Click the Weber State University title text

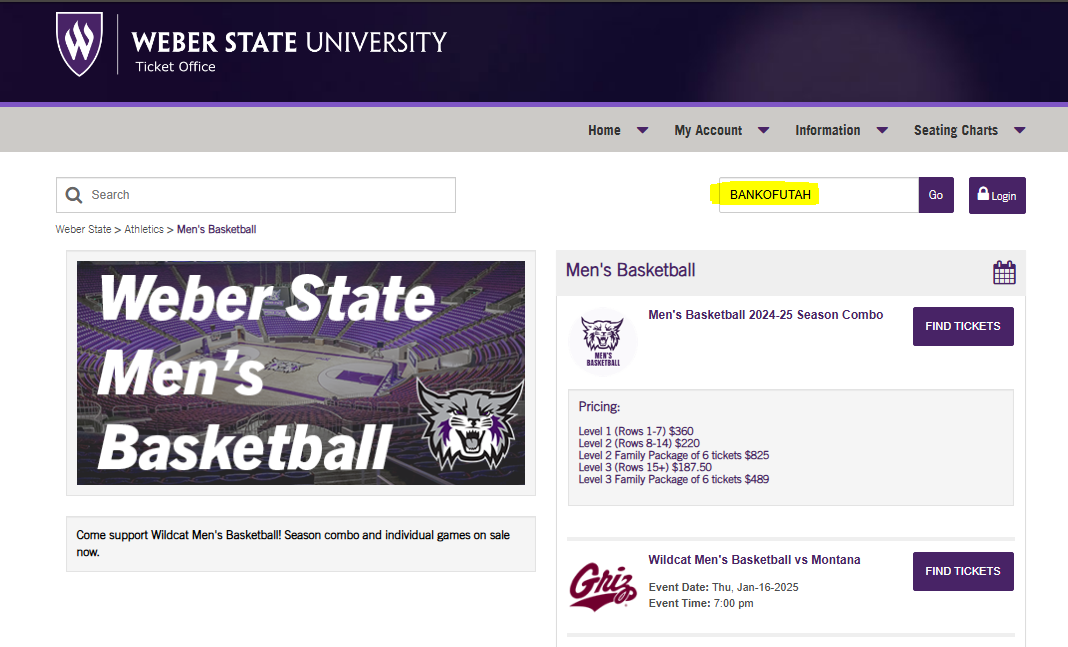click(x=289, y=42)
